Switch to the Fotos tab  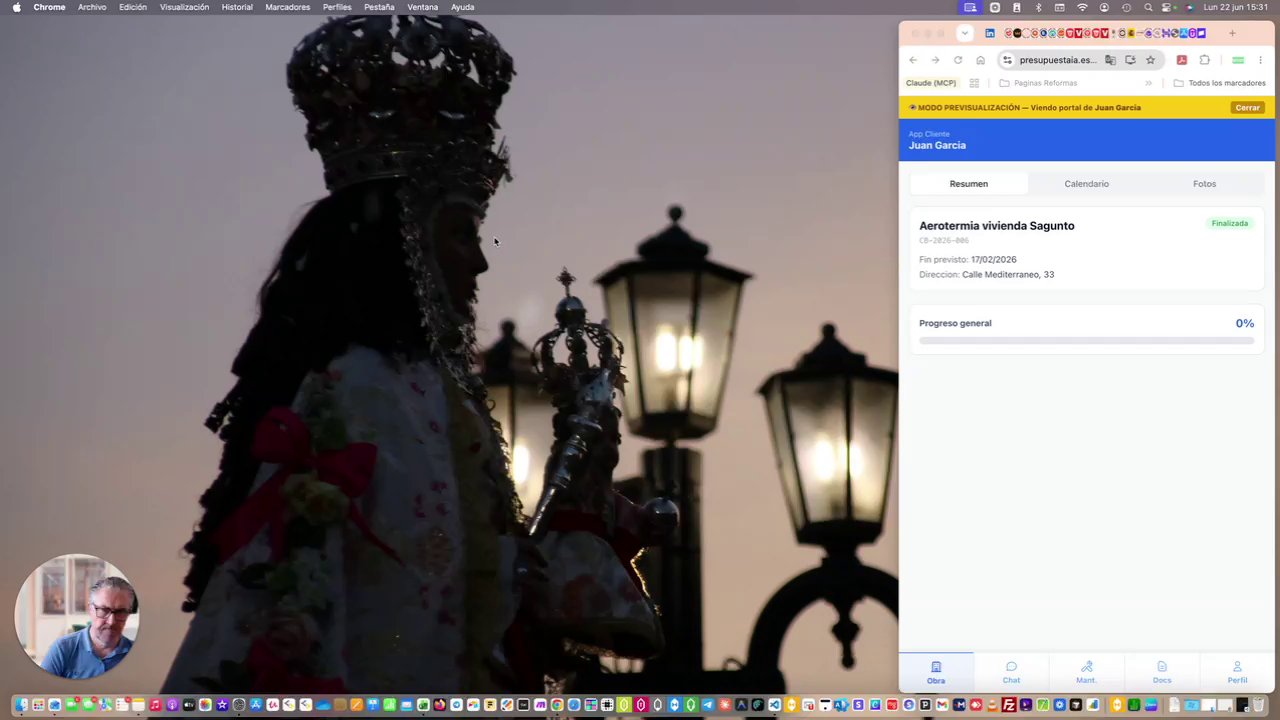tap(1204, 184)
